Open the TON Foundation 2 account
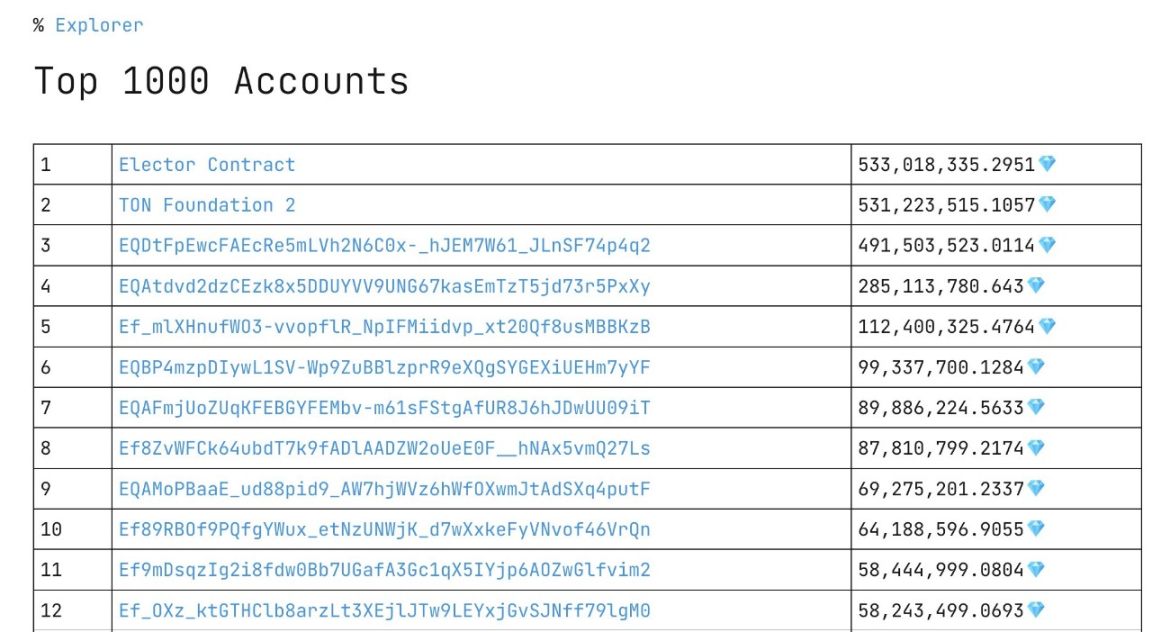The height and width of the screenshot is (632, 1152). coord(207,205)
